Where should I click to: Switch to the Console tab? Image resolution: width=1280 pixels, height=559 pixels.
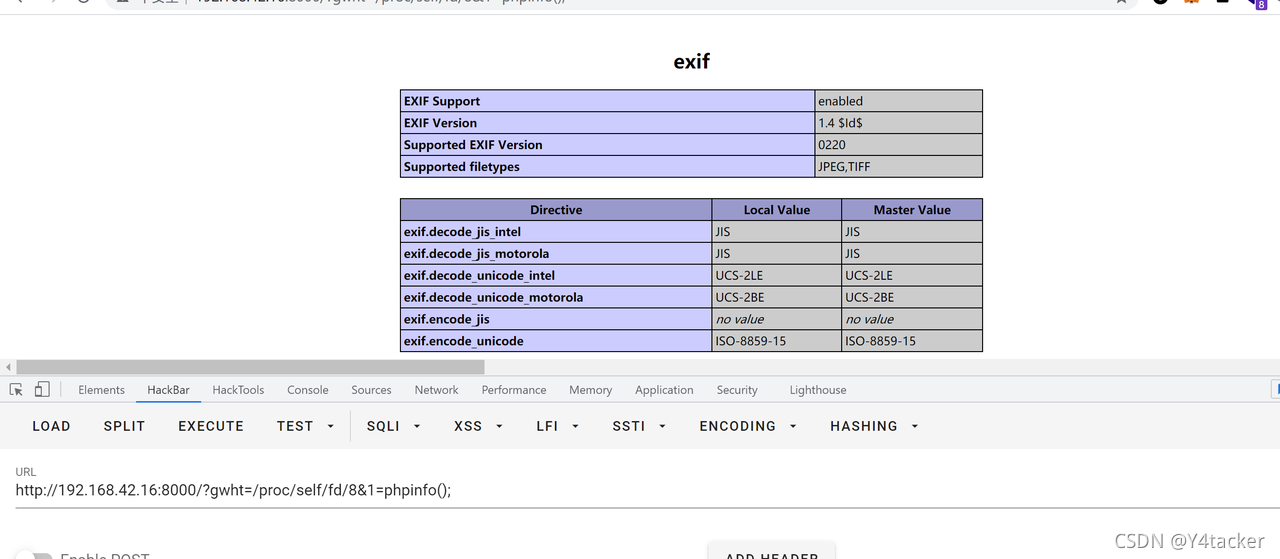click(x=308, y=390)
